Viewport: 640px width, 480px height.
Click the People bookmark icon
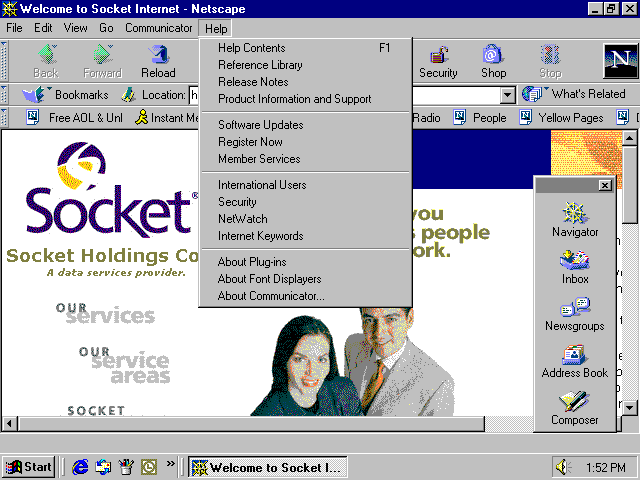click(x=460, y=118)
